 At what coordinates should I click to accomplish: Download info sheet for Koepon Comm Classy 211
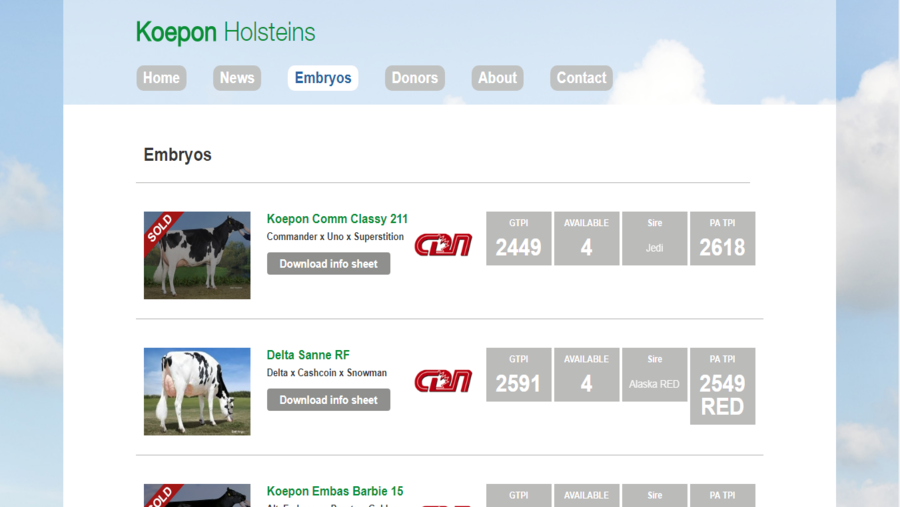click(328, 264)
